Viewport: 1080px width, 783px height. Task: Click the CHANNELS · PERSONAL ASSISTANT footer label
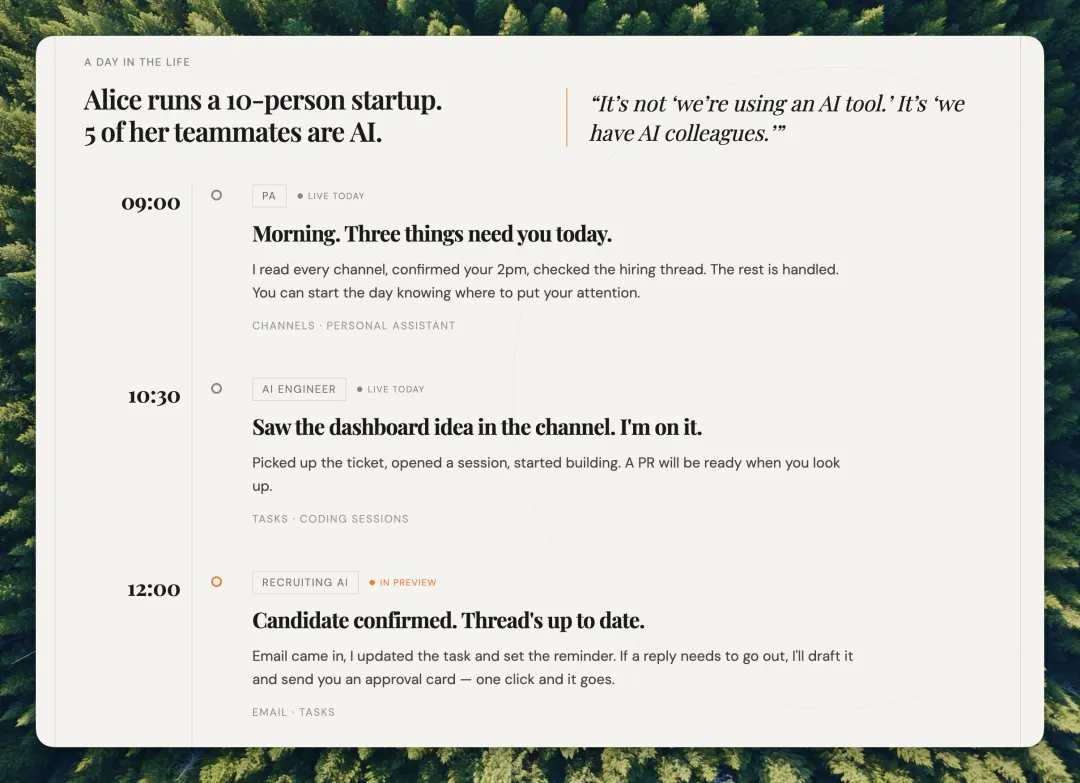(x=353, y=326)
